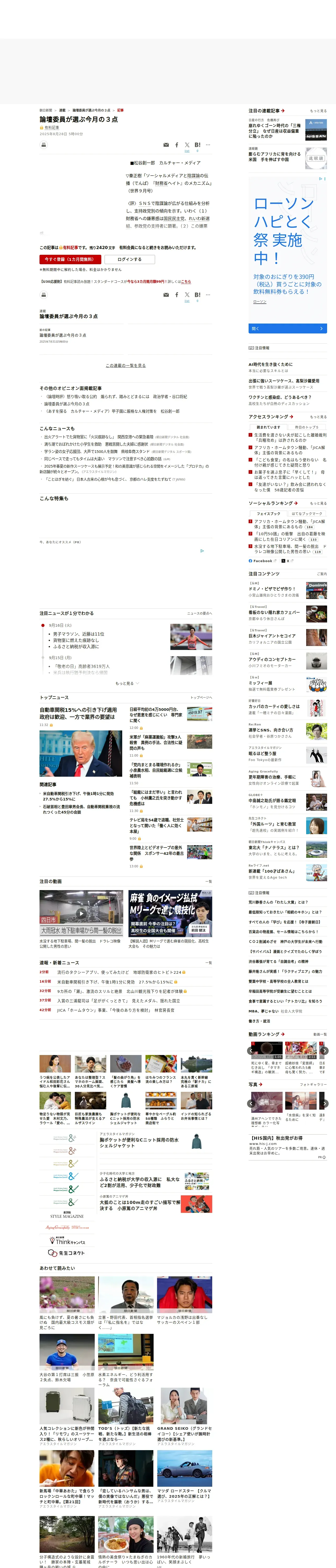
Task: Click lower X share icon below the paywall
Action: pyautogui.click(x=187, y=295)
